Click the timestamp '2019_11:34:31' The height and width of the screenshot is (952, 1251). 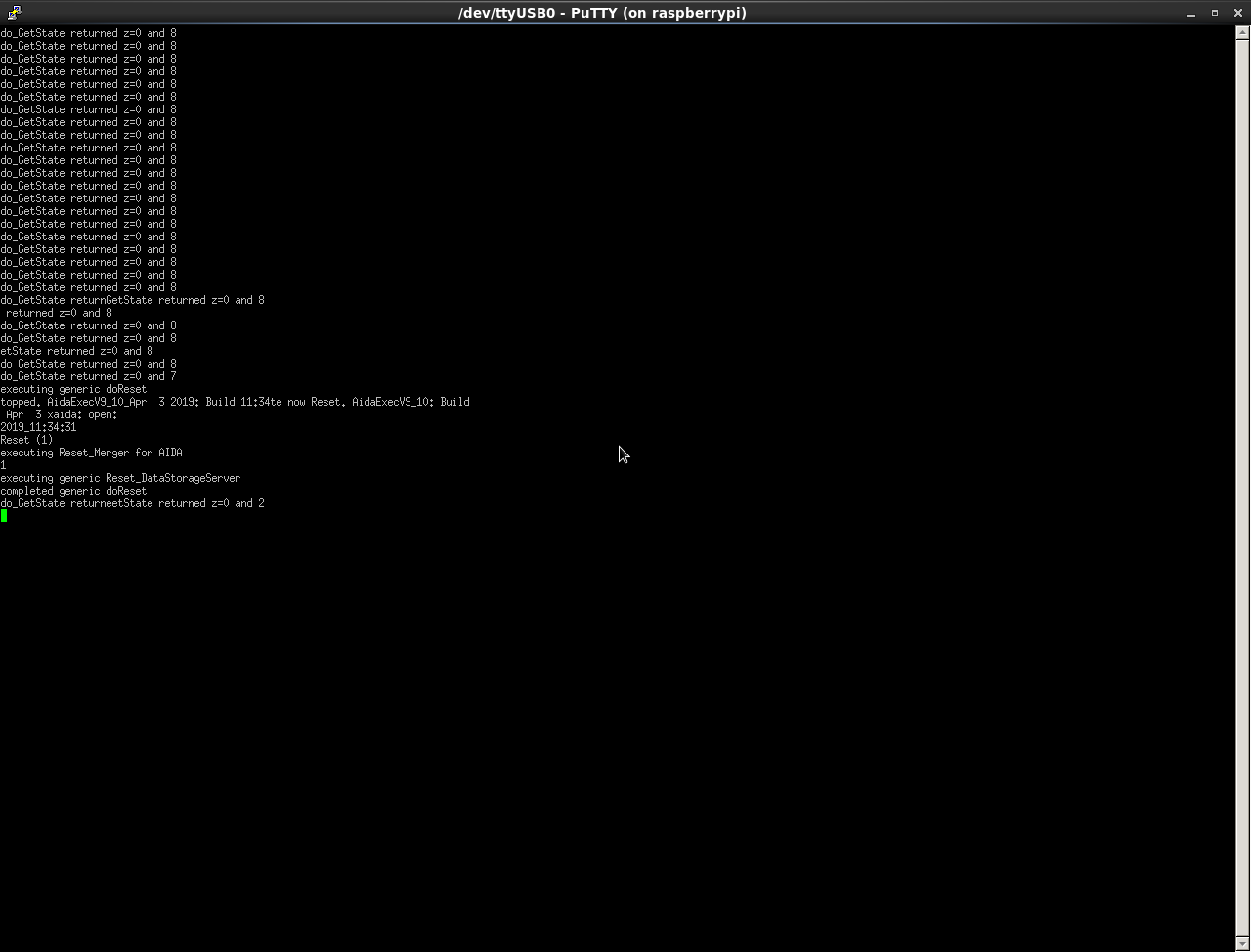[x=38, y=427]
